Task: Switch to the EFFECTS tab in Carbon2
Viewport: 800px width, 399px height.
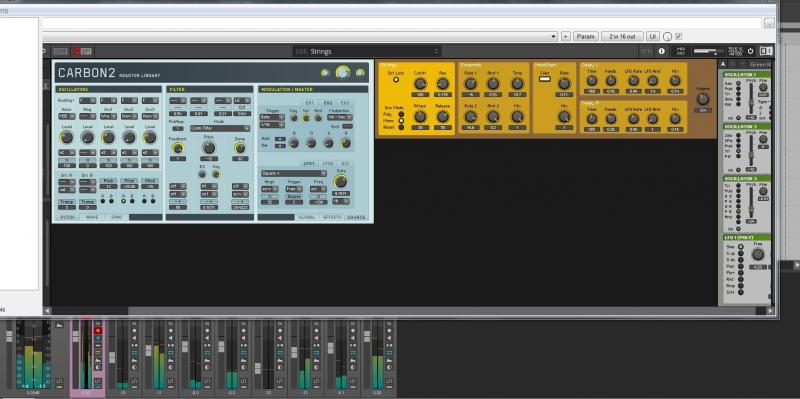Action: click(332, 217)
